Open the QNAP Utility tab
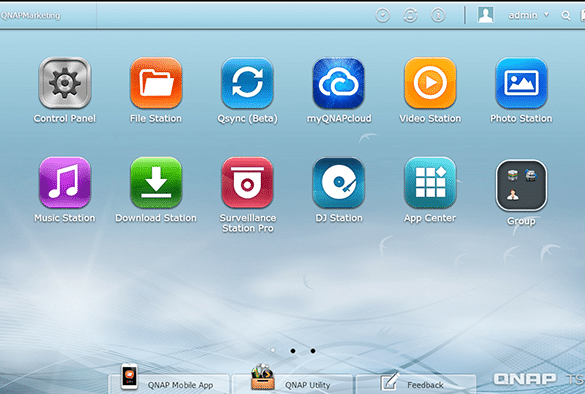585x394 pixels. click(x=292, y=384)
